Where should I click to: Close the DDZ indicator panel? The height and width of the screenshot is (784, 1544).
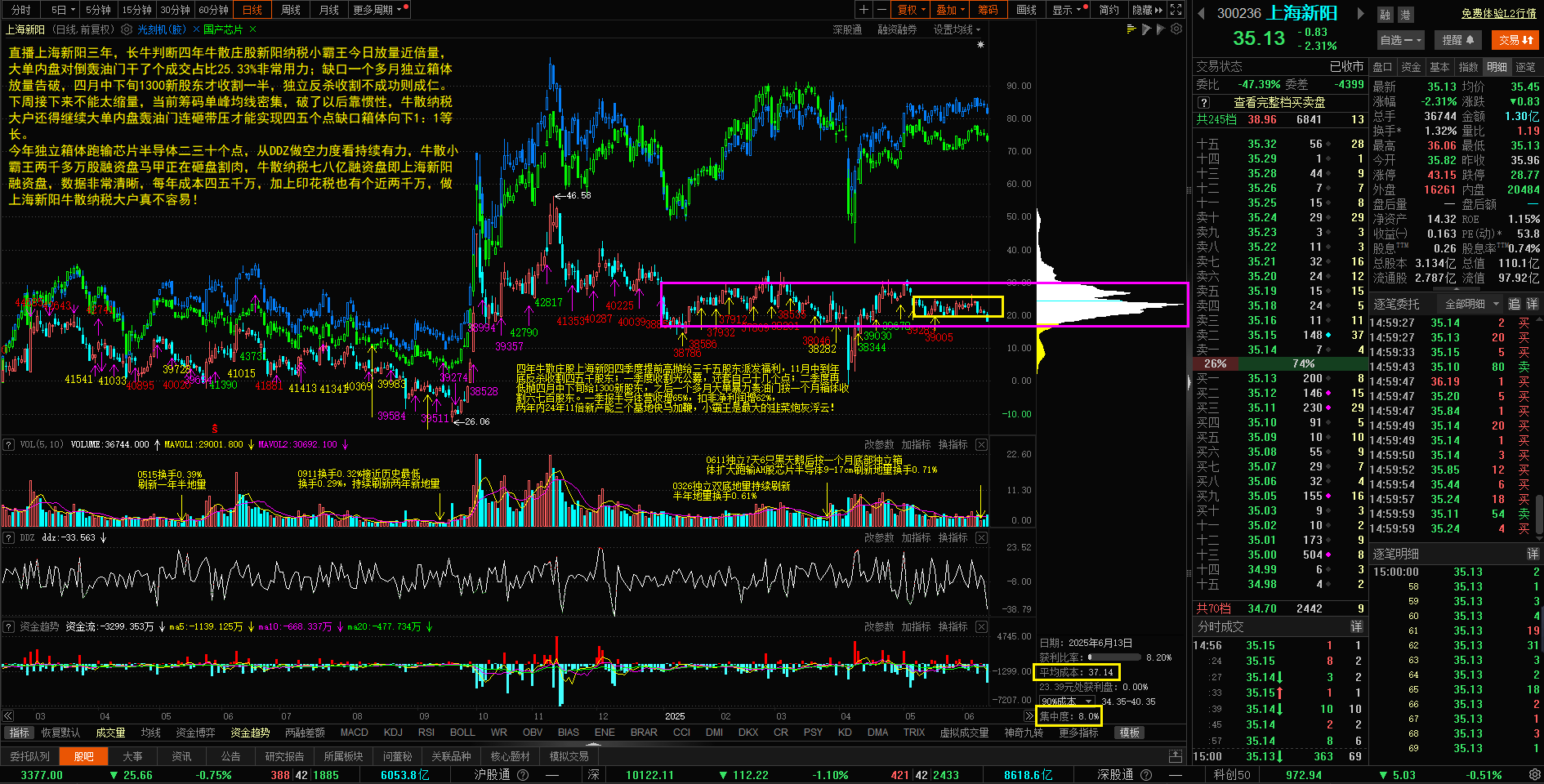[981, 537]
